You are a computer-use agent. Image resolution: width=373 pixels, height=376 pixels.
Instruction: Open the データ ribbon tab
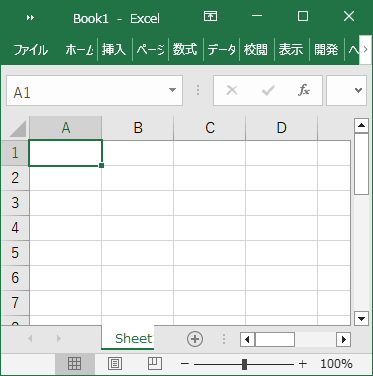(221, 50)
